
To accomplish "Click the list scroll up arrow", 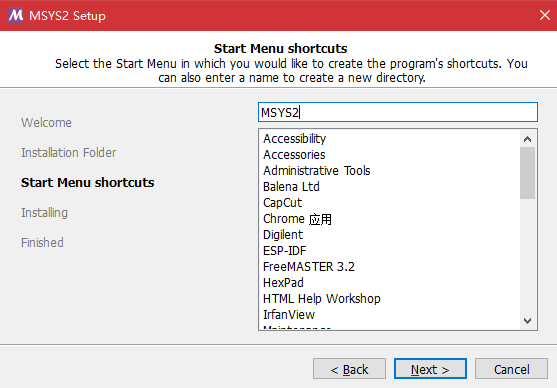I will point(528,139).
